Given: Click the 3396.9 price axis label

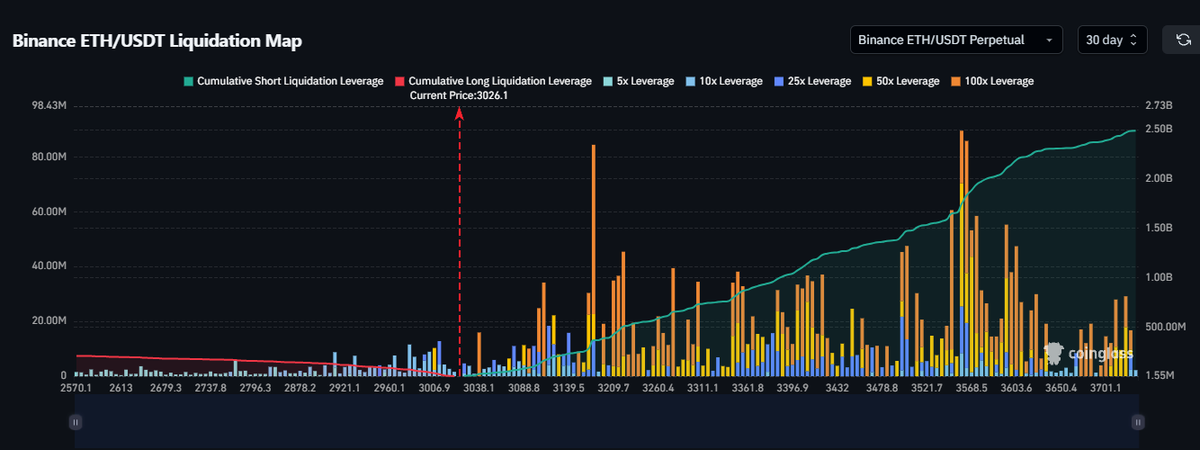Looking at the screenshot, I should tap(792, 387).
